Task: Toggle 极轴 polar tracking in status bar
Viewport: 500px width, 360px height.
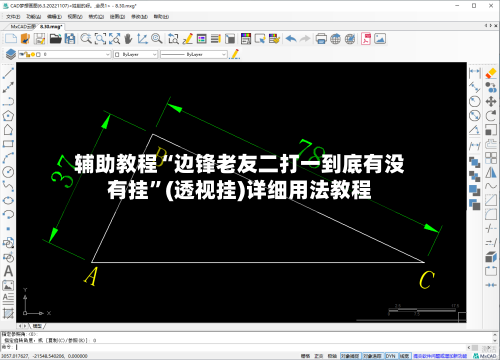Action: [332, 356]
